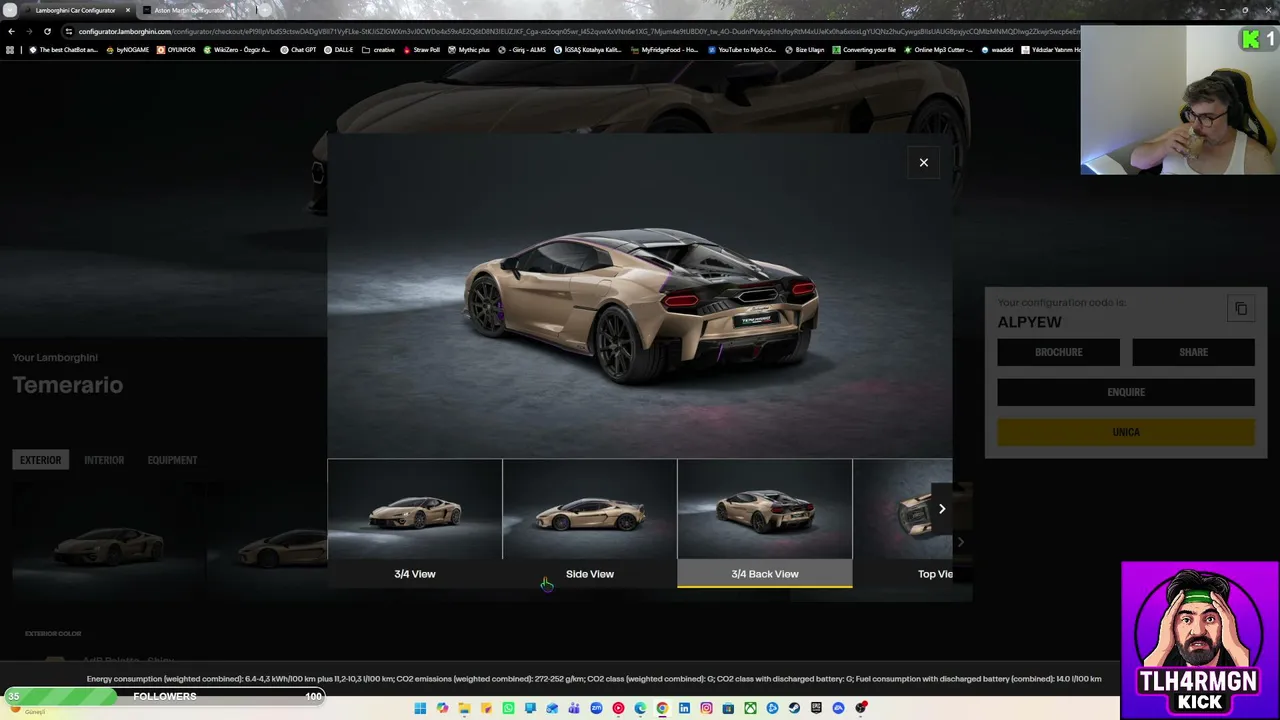Open the DALL-E bookmark
This screenshot has width=1280, height=720.
(339, 50)
